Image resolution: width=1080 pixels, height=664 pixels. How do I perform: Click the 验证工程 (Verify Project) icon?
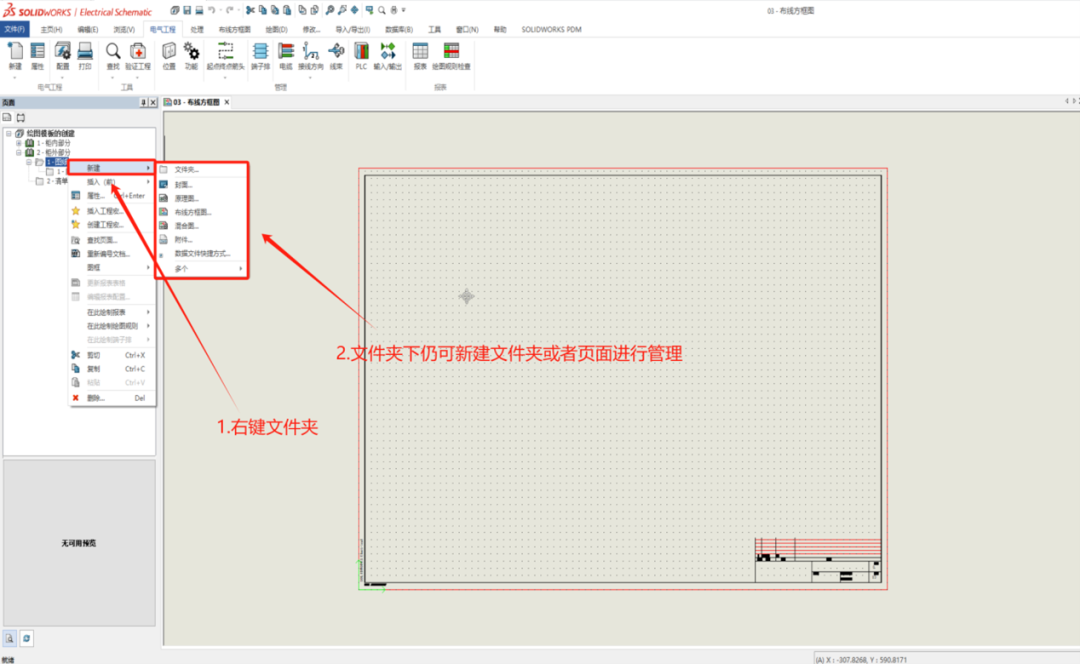pyautogui.click(x=138, y=51)
